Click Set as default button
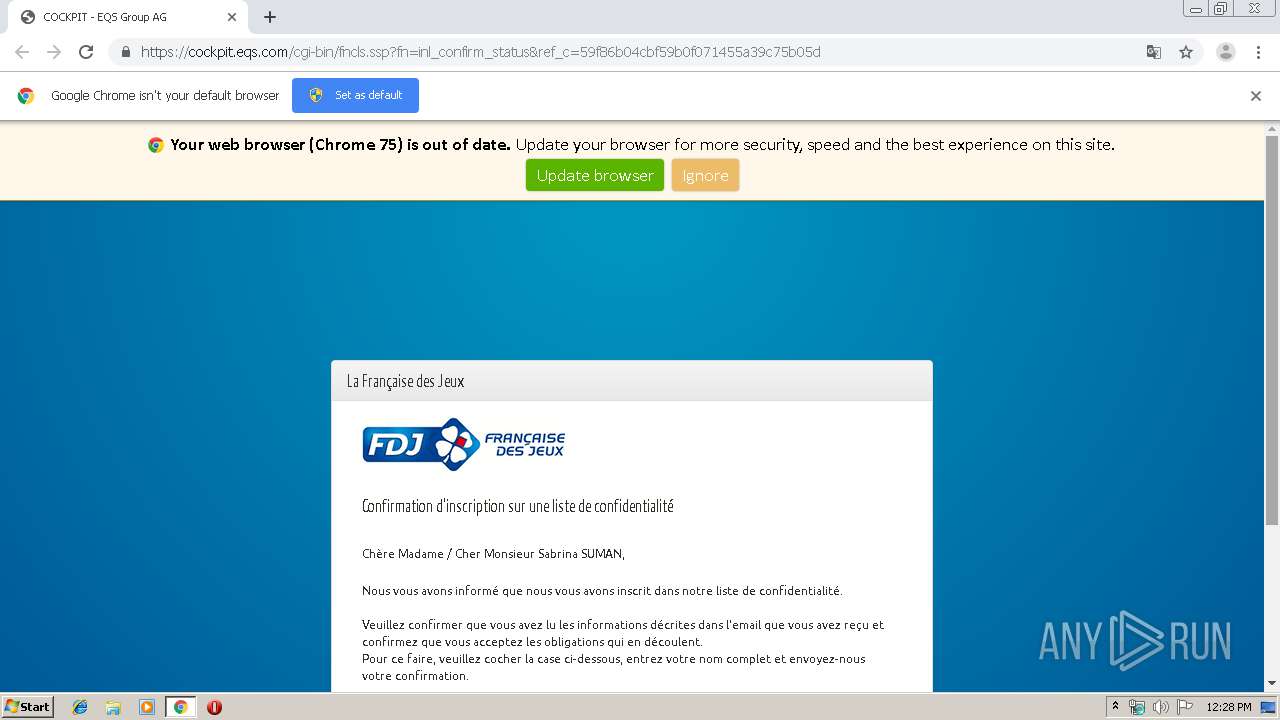The width and height of the screenshot is (1280, 720). (x=355, y=95)
